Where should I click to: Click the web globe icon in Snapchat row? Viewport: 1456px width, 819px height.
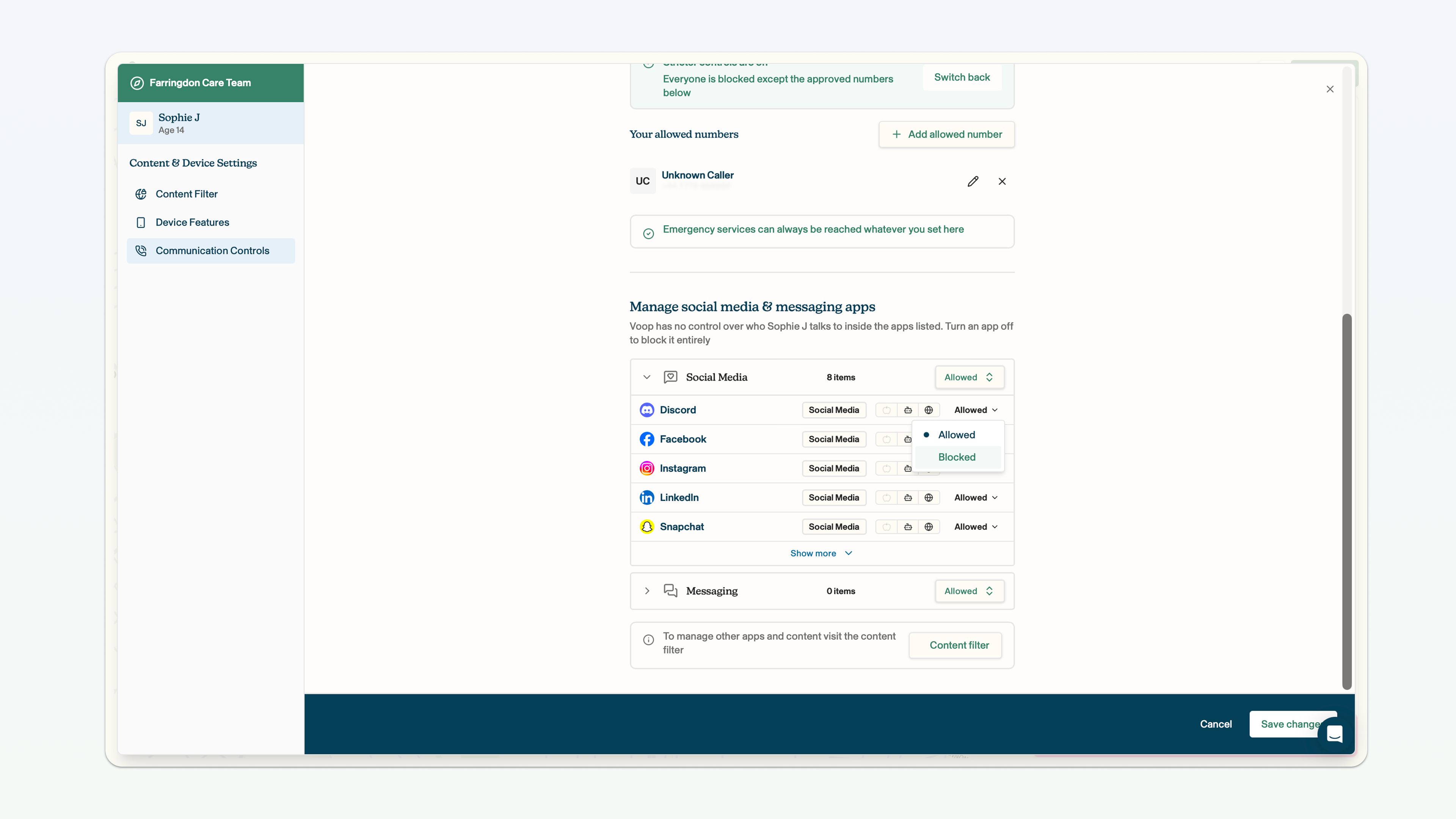(929, 527)
